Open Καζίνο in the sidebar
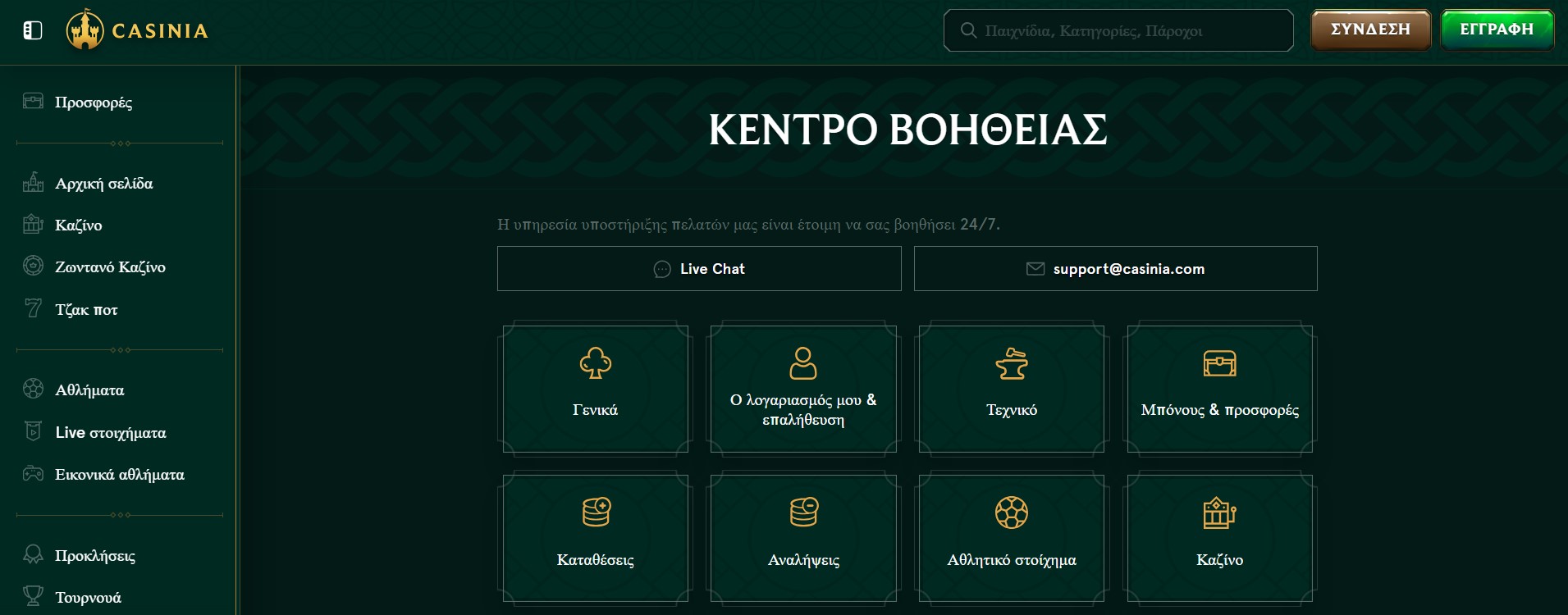 click(78, 225)
